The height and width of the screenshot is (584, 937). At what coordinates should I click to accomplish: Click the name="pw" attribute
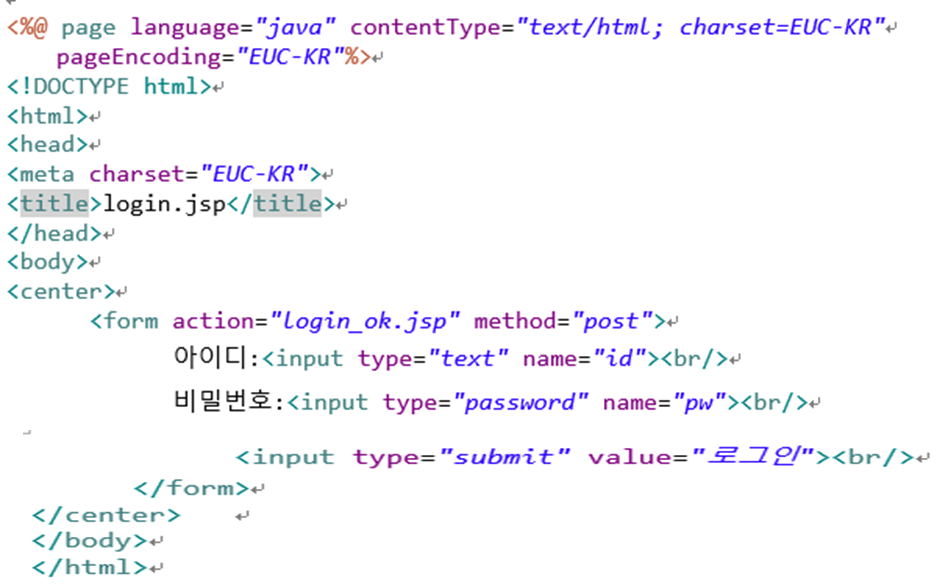665,402
